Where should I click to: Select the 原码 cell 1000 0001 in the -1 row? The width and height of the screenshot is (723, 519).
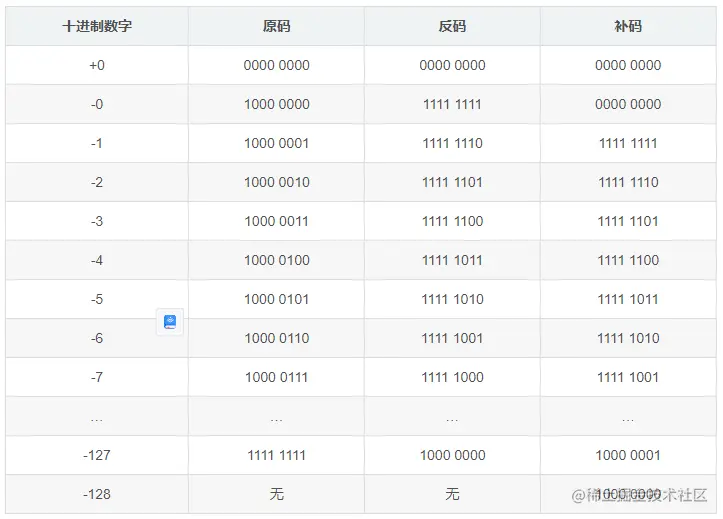coord(276,143)
